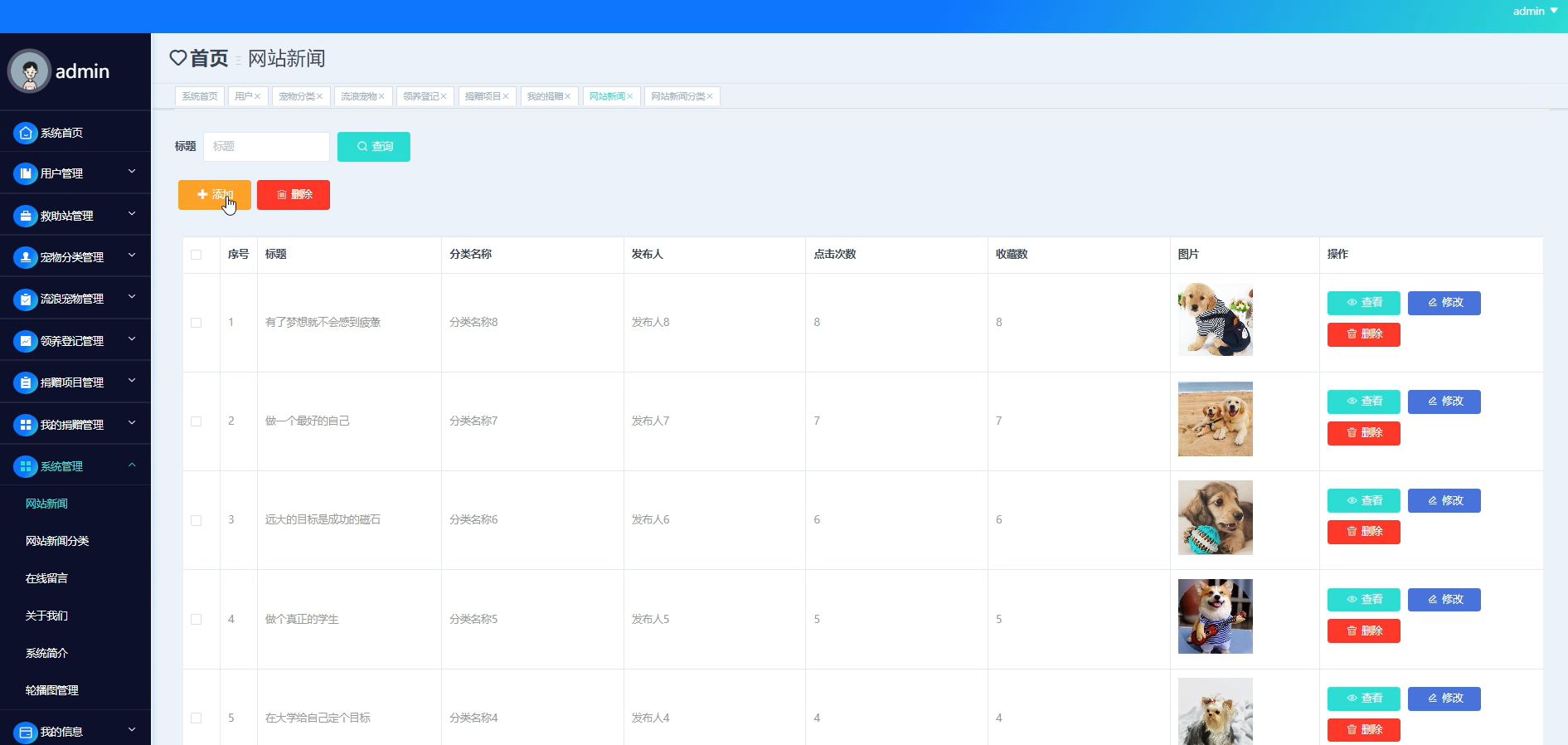Screen dimensions: 1568x745
Task: Close the 网站新闻 tab with its X
Action: [630, 96]
